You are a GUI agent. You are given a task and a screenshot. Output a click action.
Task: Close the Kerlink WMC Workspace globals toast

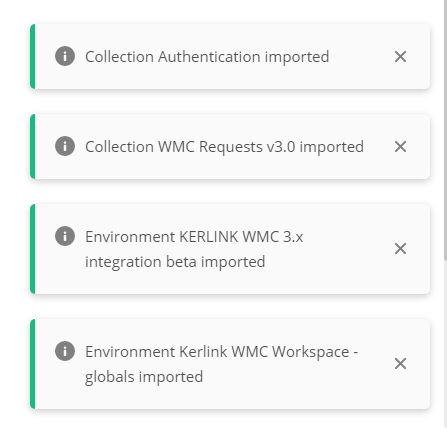tap(400, 364)
